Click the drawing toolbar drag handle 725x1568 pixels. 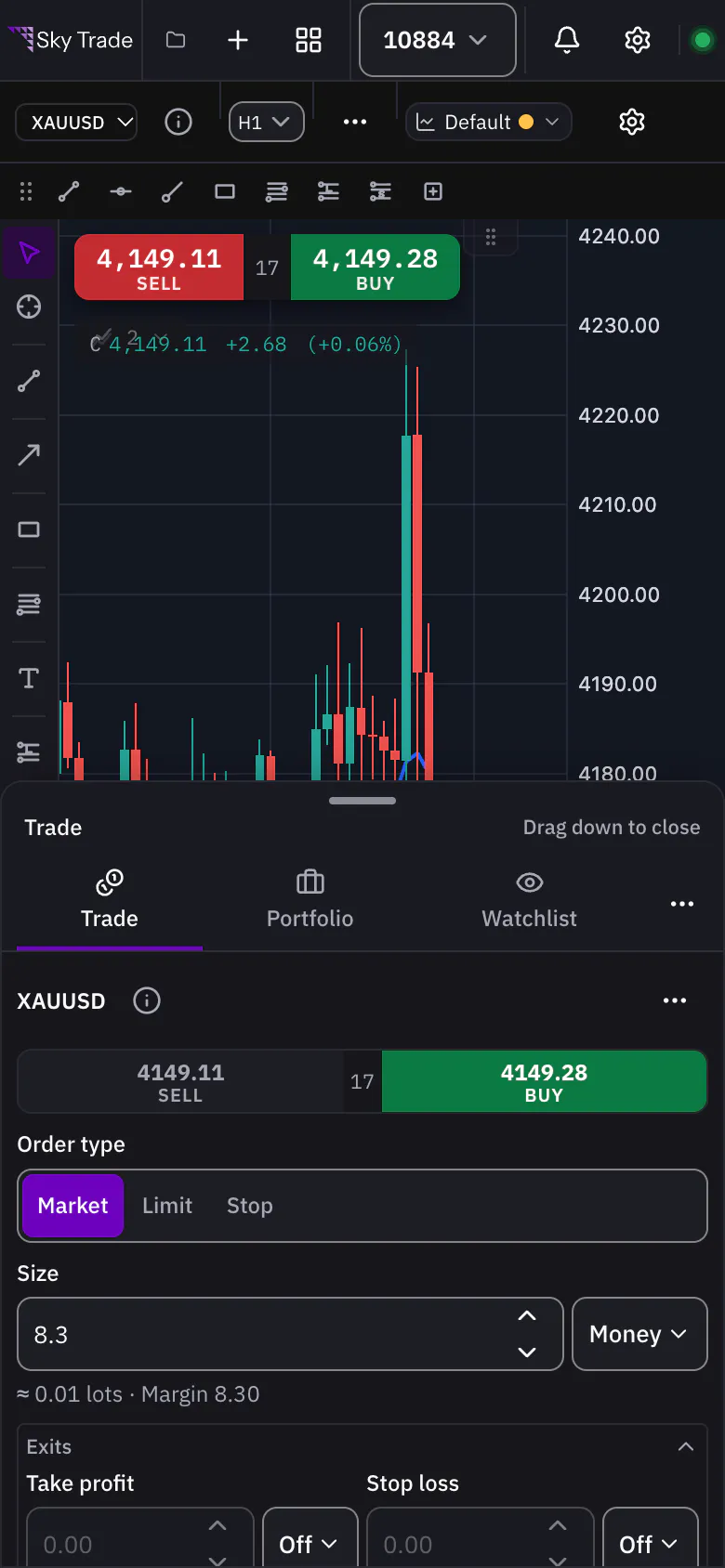(x=26, y=191)
